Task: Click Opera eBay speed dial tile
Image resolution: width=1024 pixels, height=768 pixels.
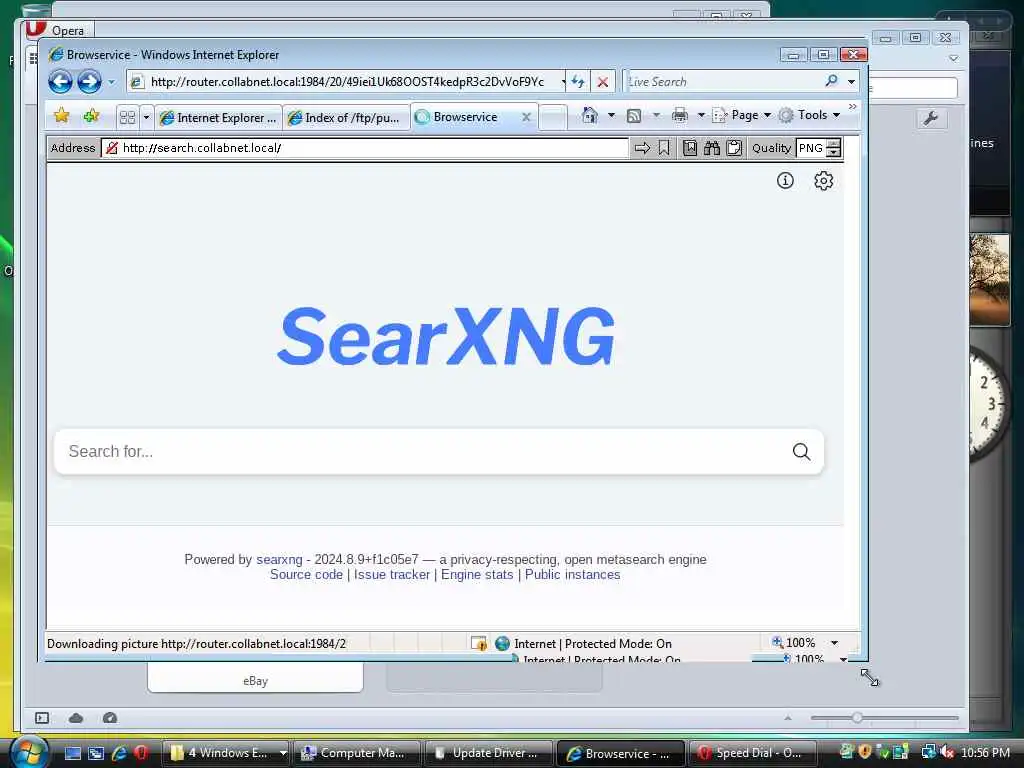Action: tap(255, 678)
